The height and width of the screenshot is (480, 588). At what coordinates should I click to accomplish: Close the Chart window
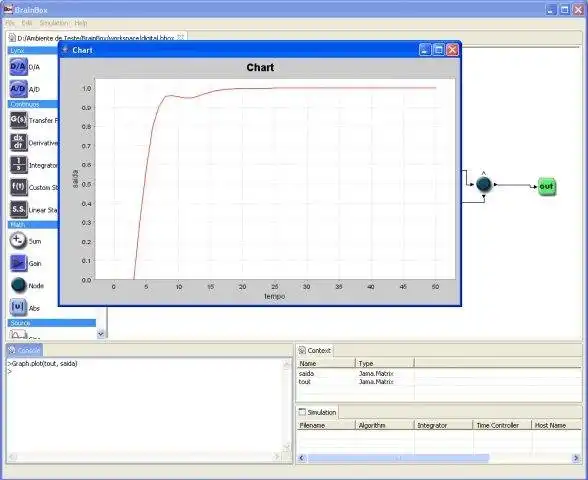453,50
